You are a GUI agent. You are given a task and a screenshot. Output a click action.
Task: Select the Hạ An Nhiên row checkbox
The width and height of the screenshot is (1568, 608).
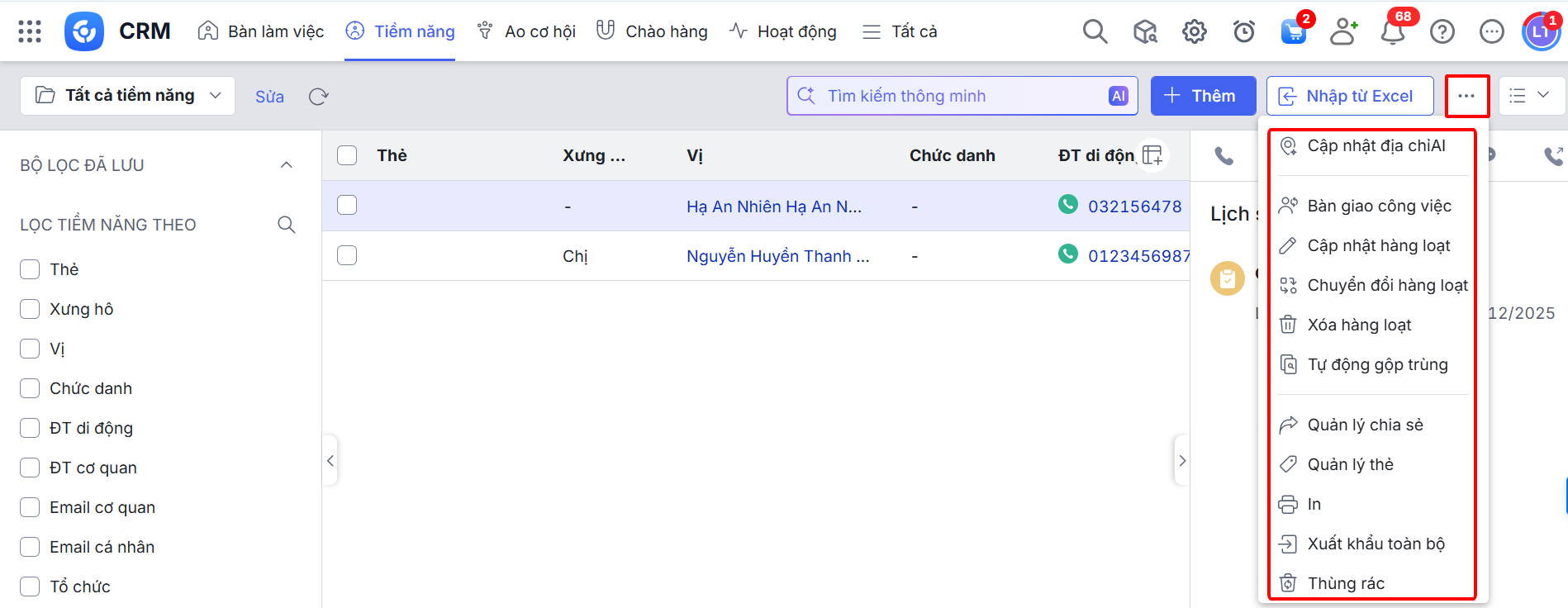(x=347, y=205)
